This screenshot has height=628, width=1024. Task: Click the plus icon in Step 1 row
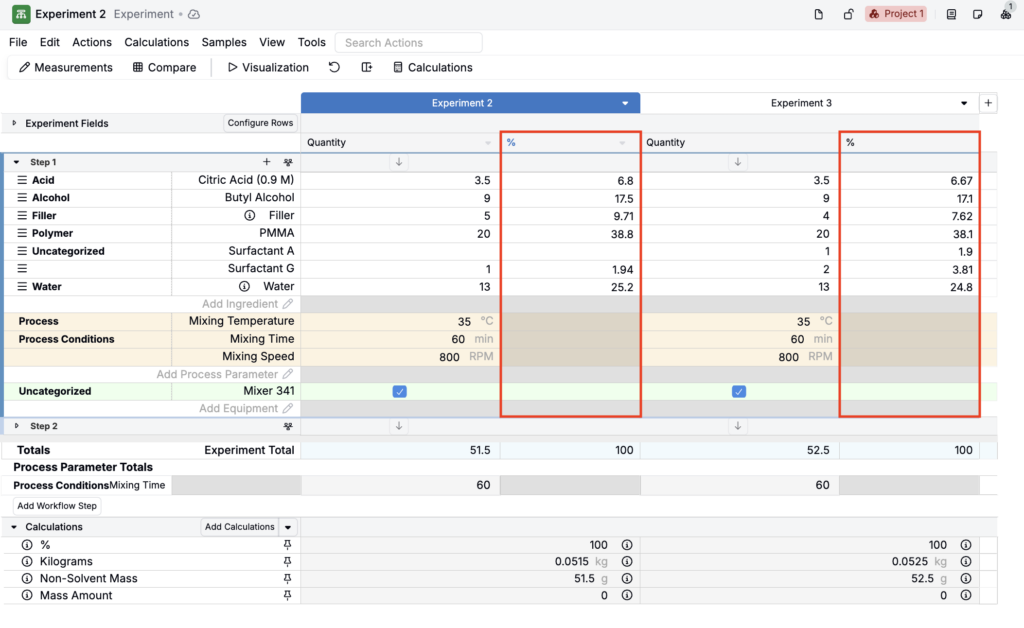266,162
